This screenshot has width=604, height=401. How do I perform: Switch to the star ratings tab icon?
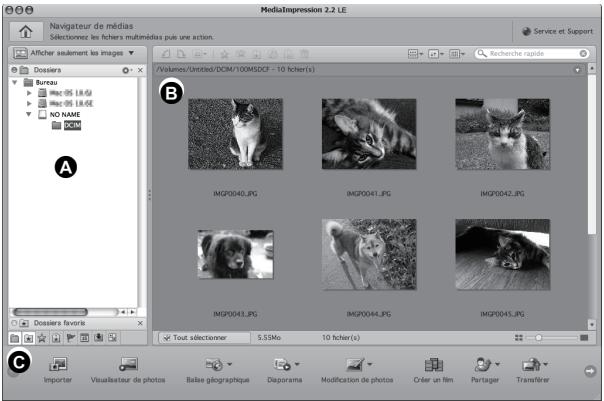42,338
